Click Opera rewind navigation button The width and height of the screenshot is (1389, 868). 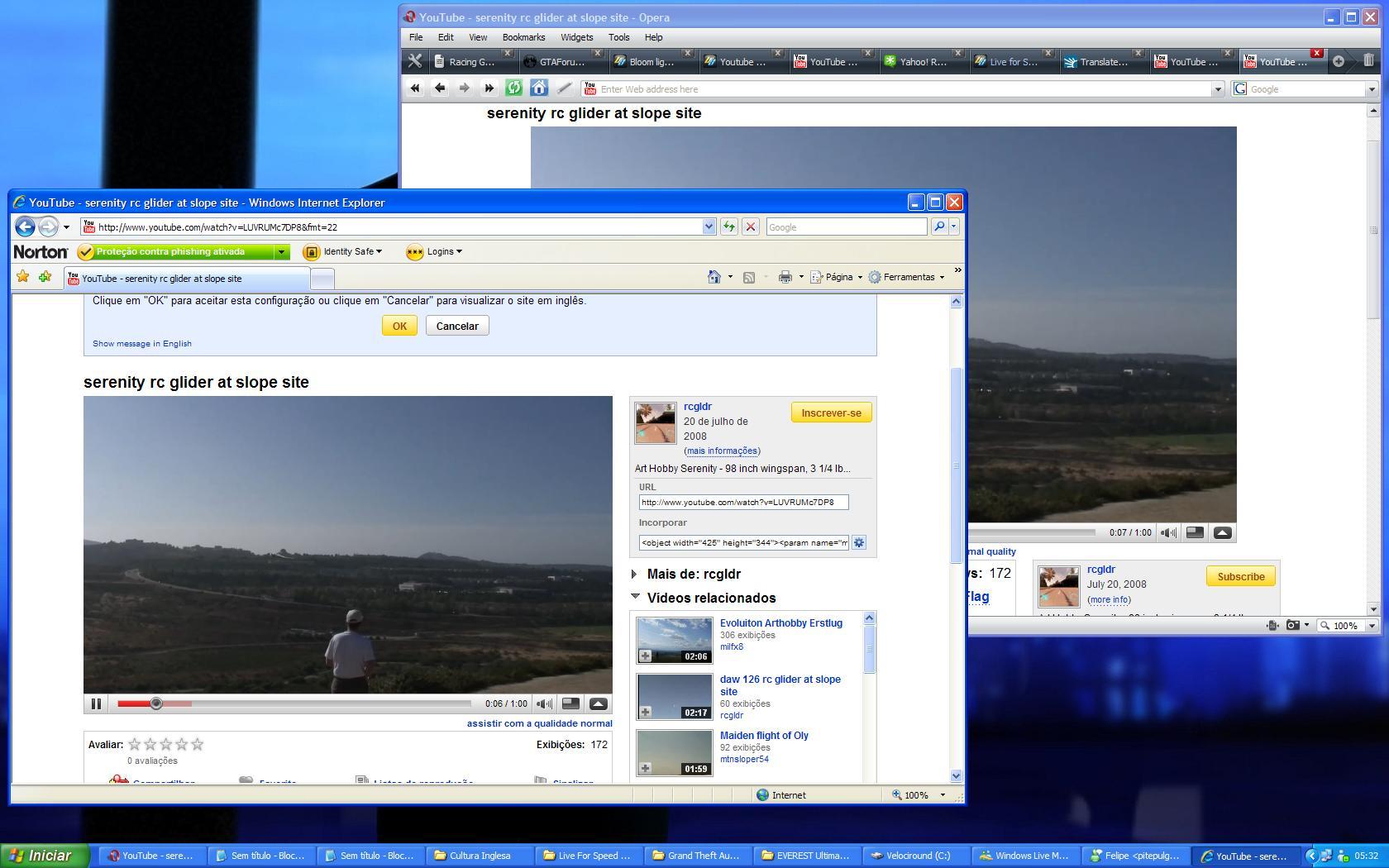point(415,88)
